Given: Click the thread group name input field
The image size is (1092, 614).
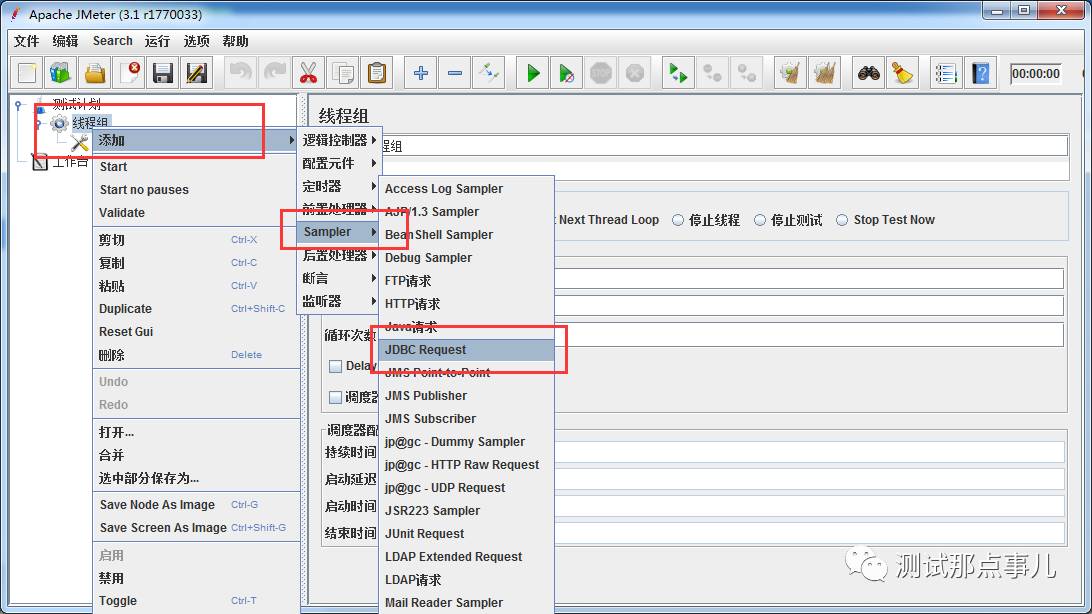Looking at the screenshot, I should pos(724,146).
